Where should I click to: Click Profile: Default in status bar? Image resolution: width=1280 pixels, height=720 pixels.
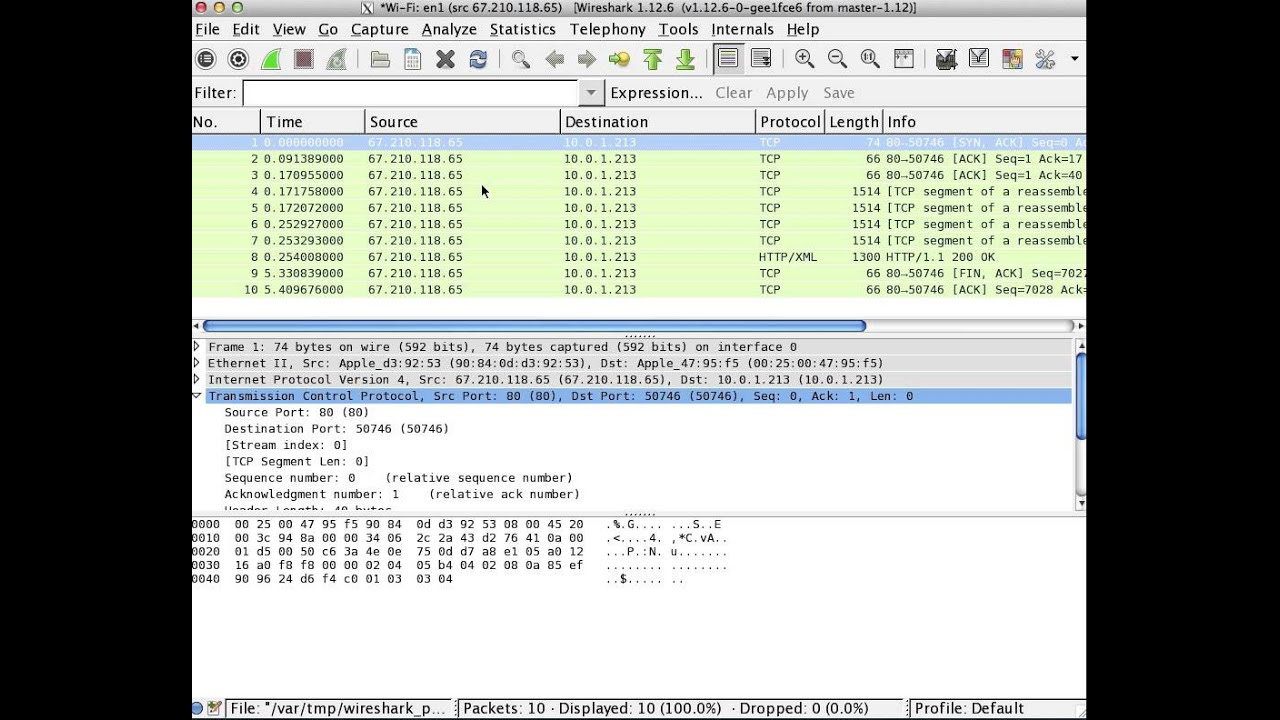tap(969, 708)
